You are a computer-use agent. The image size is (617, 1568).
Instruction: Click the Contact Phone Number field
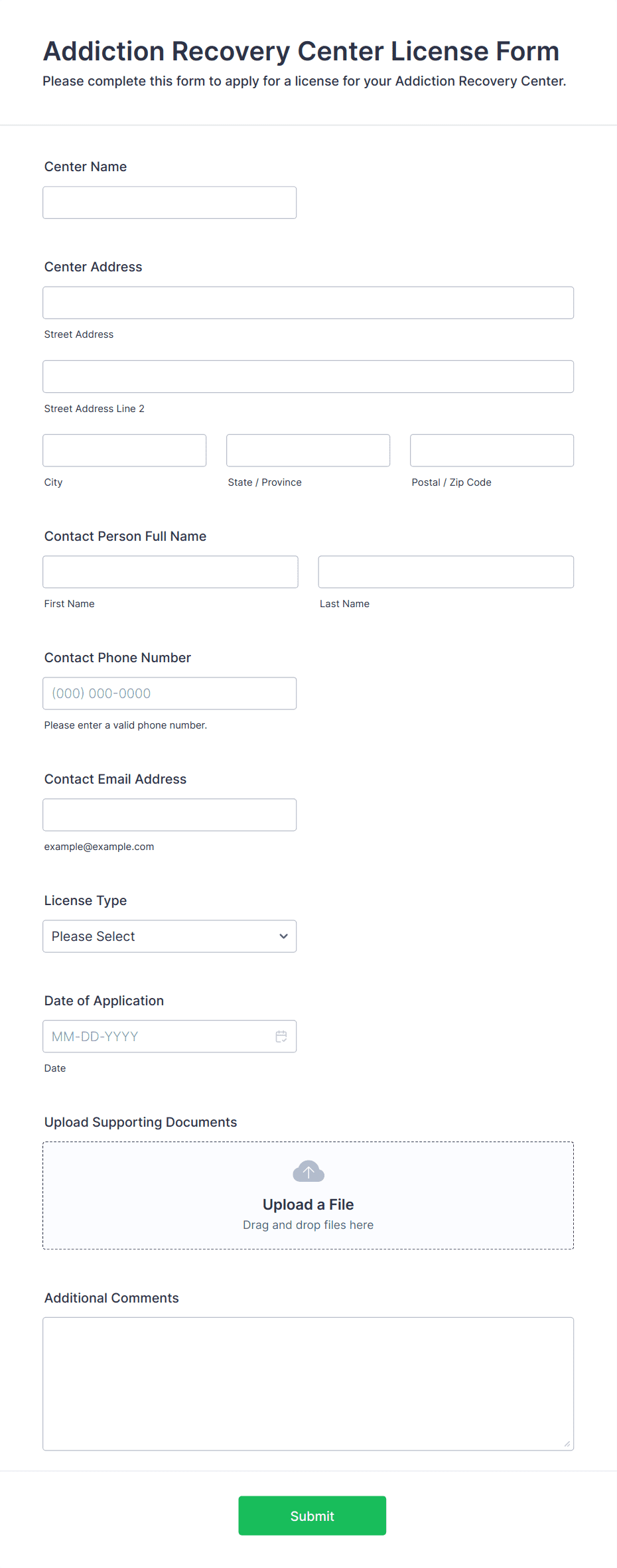[x=170, y=693]
